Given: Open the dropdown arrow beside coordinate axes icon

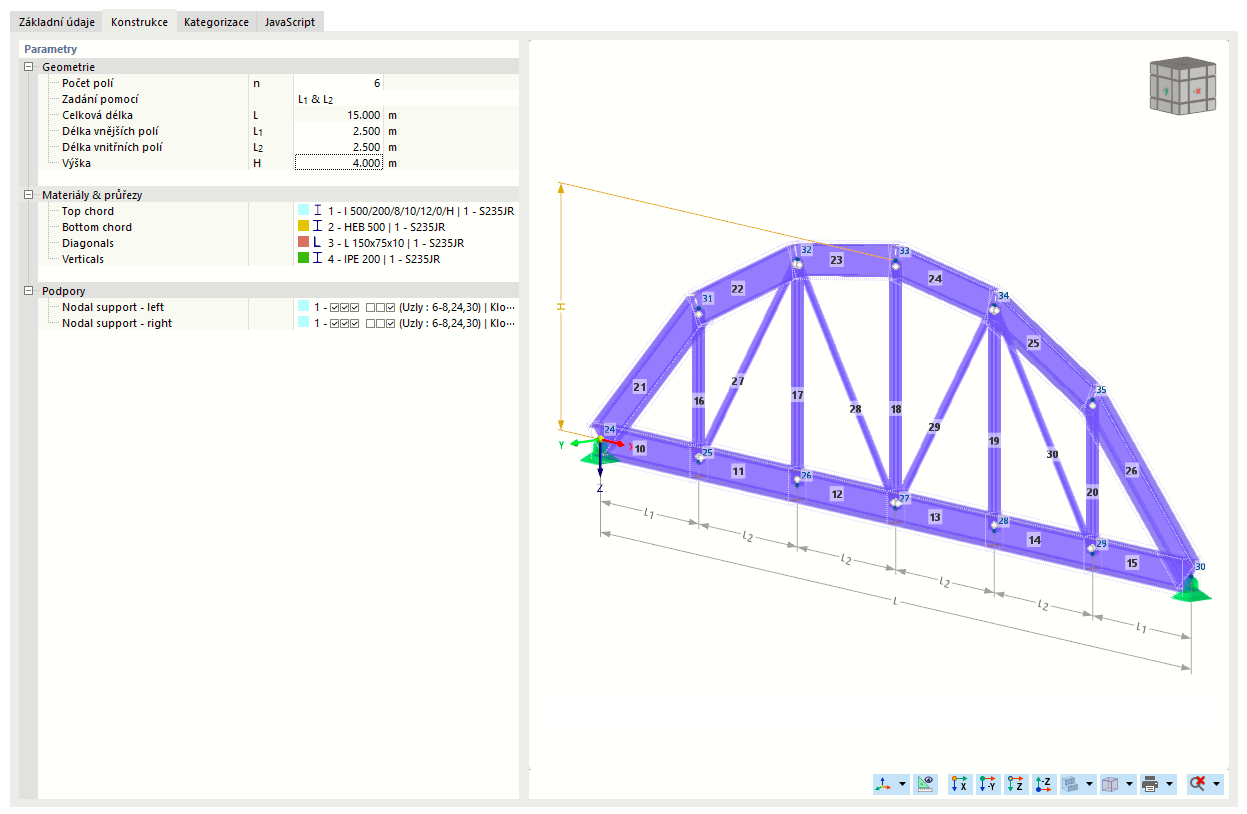Looking at the screenshot, I should click(903, 784).
